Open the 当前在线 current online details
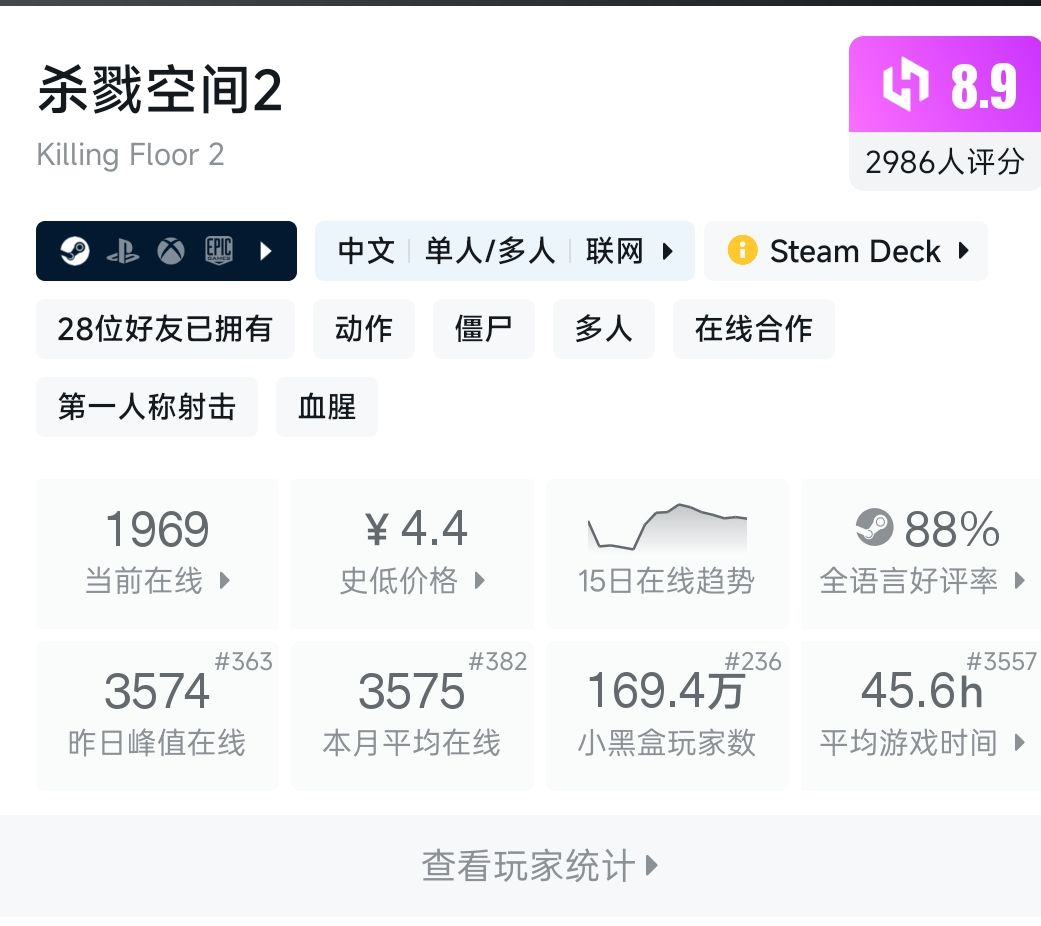Viewport: 1041px width, 926px height. tap(157, 554)
